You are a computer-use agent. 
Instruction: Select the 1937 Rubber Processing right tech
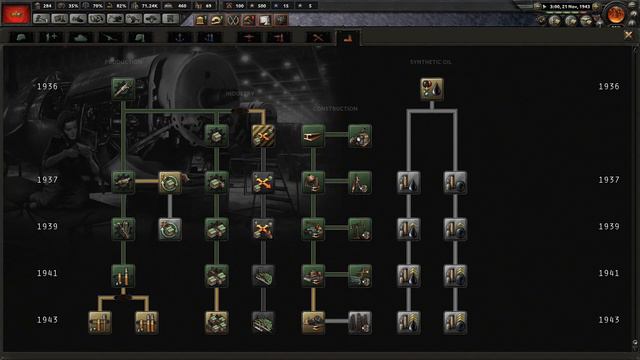[455, 182]
